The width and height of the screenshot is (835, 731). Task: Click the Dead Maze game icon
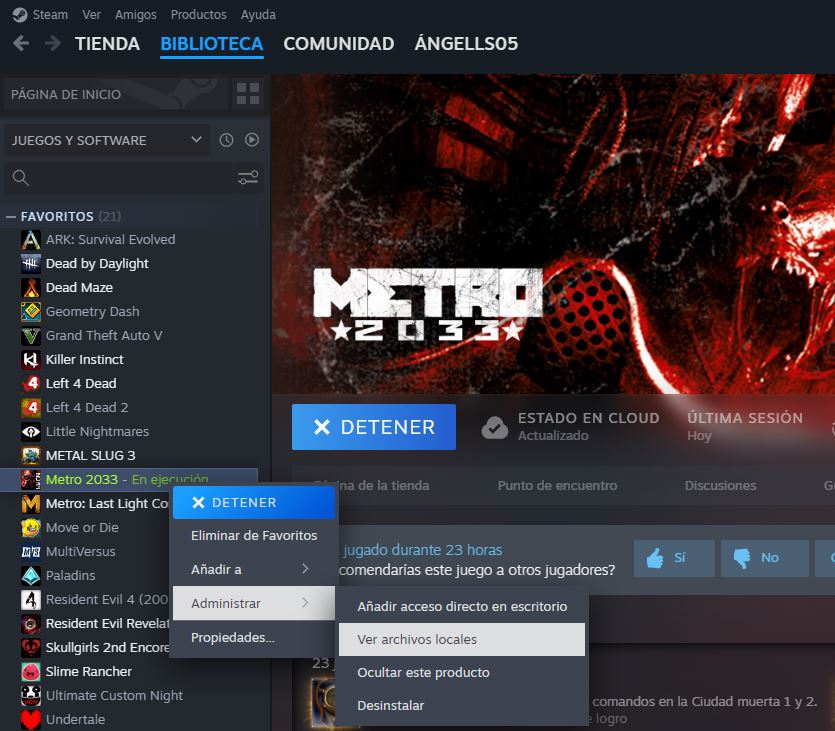(31, 288)
